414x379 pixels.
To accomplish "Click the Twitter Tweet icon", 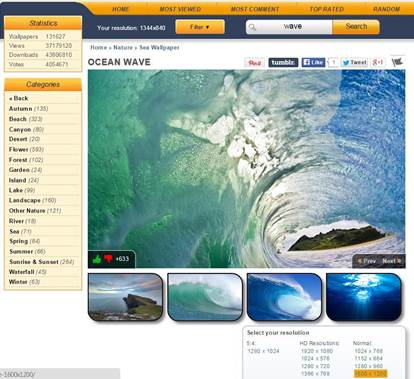I will (x=354, y=62).
